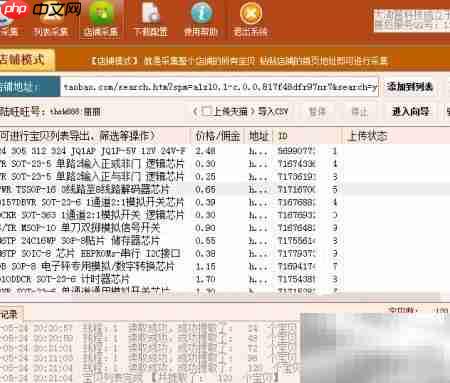Click the price cell 2.48
The height and width of the screenshot is (383, 450).
pyautogui.click(x=205, y=151)
